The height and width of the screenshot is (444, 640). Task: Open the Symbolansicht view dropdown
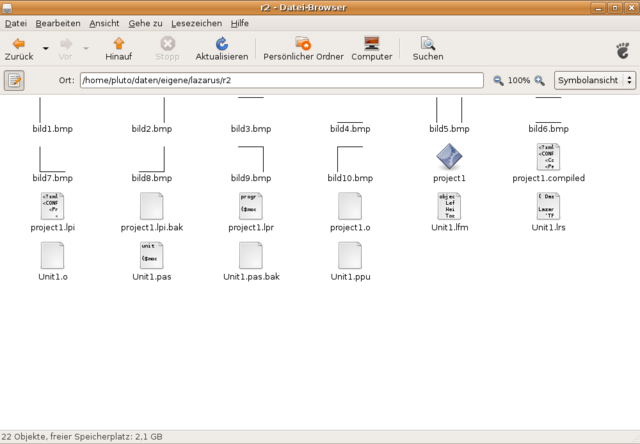point(595,80)
